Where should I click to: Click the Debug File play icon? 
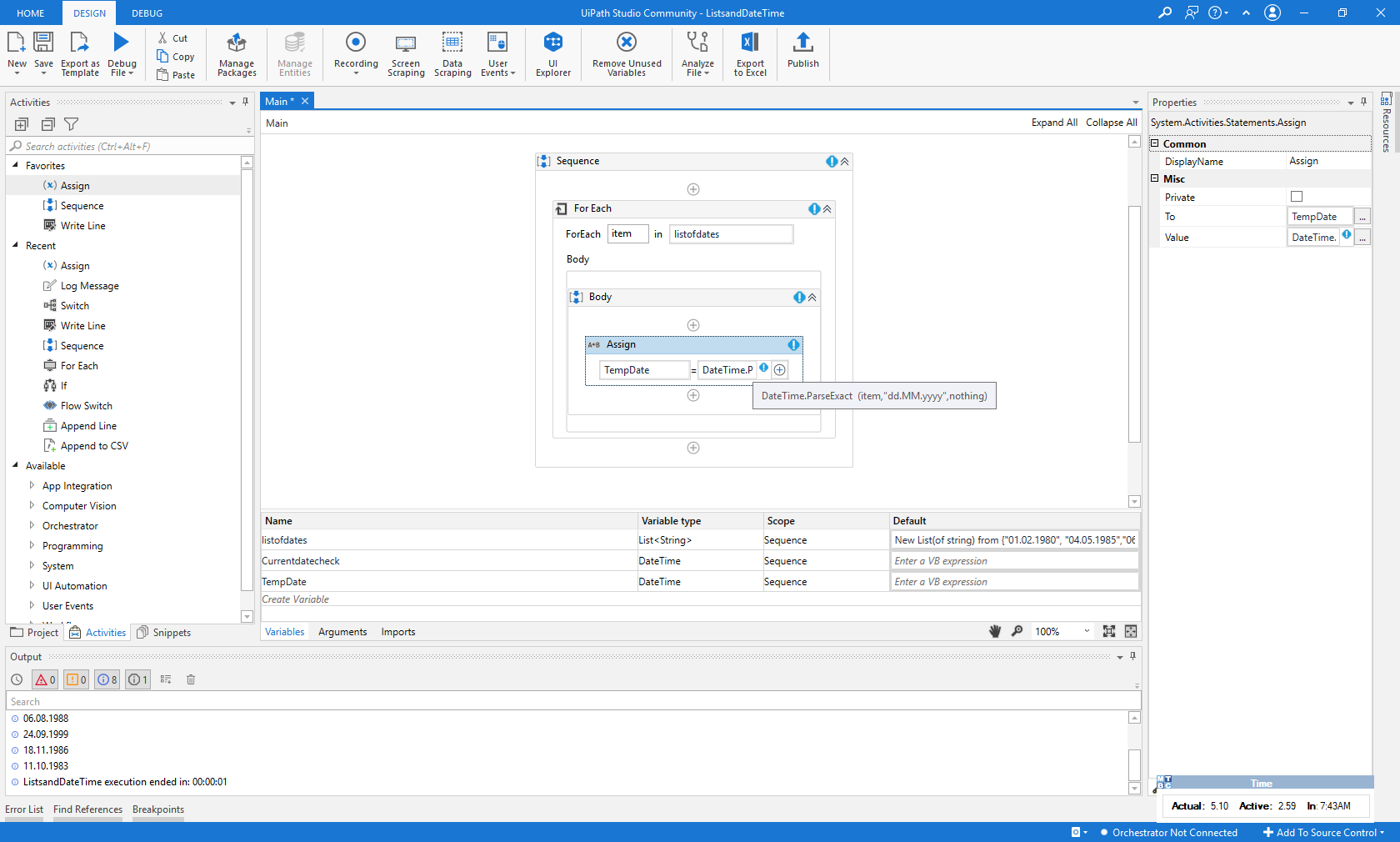[x=121, y=43]
